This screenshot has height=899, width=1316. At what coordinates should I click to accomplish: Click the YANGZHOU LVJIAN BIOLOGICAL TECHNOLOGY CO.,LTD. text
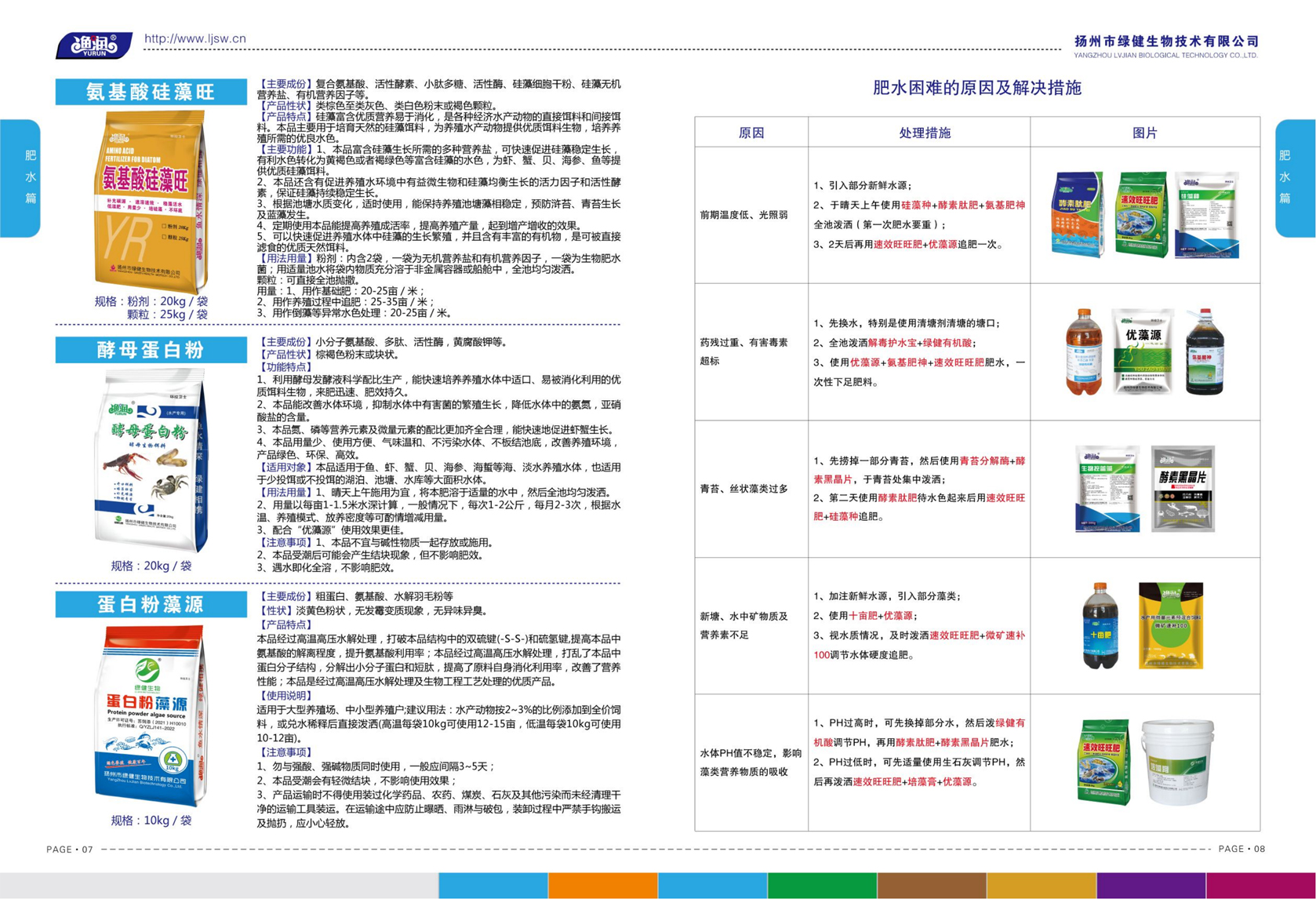click(1166, 56)
